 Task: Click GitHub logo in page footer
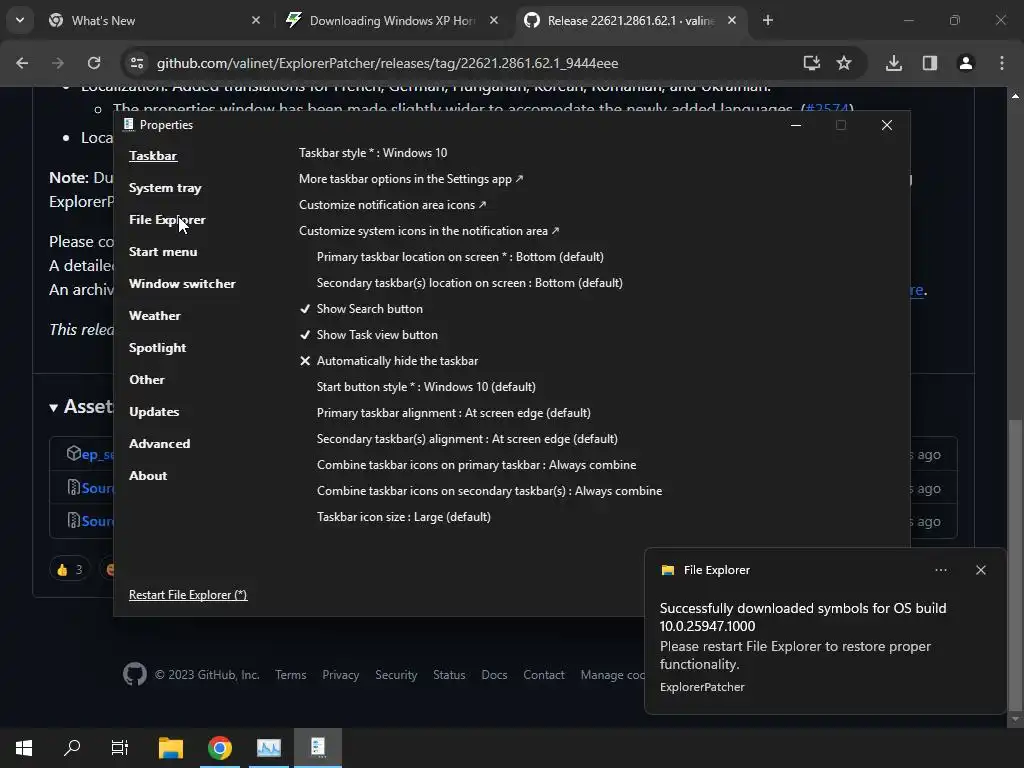[x=135, y=674]
